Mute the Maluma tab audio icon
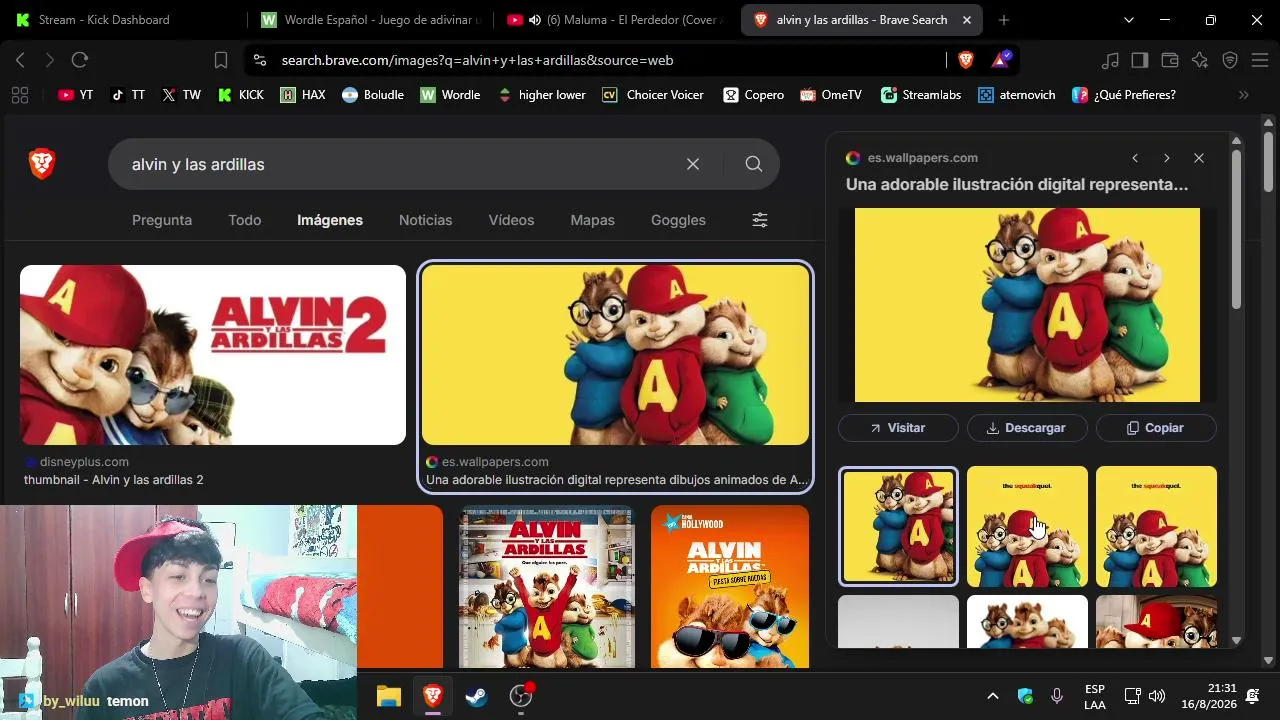 tap(535, 20)
